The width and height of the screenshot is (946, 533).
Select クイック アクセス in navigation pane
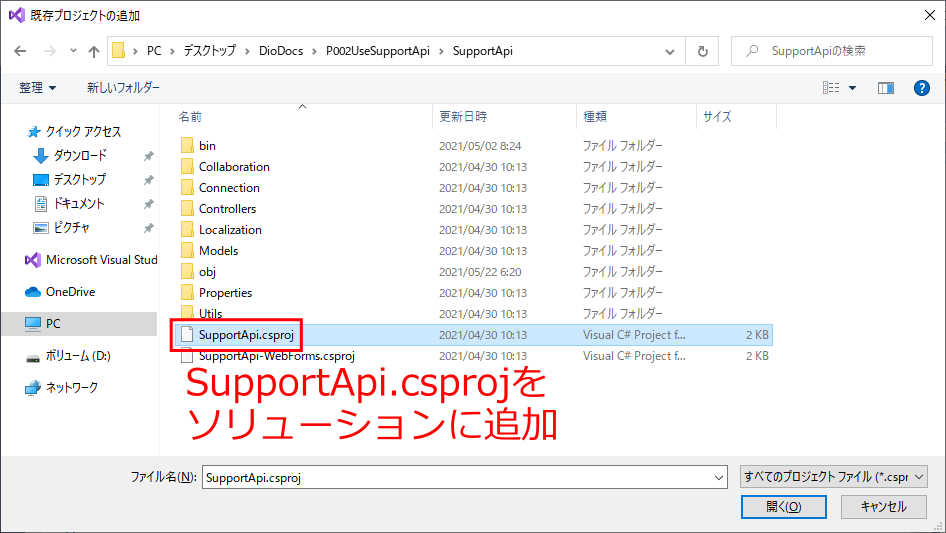pyautogui.click(x=83, y=132)
